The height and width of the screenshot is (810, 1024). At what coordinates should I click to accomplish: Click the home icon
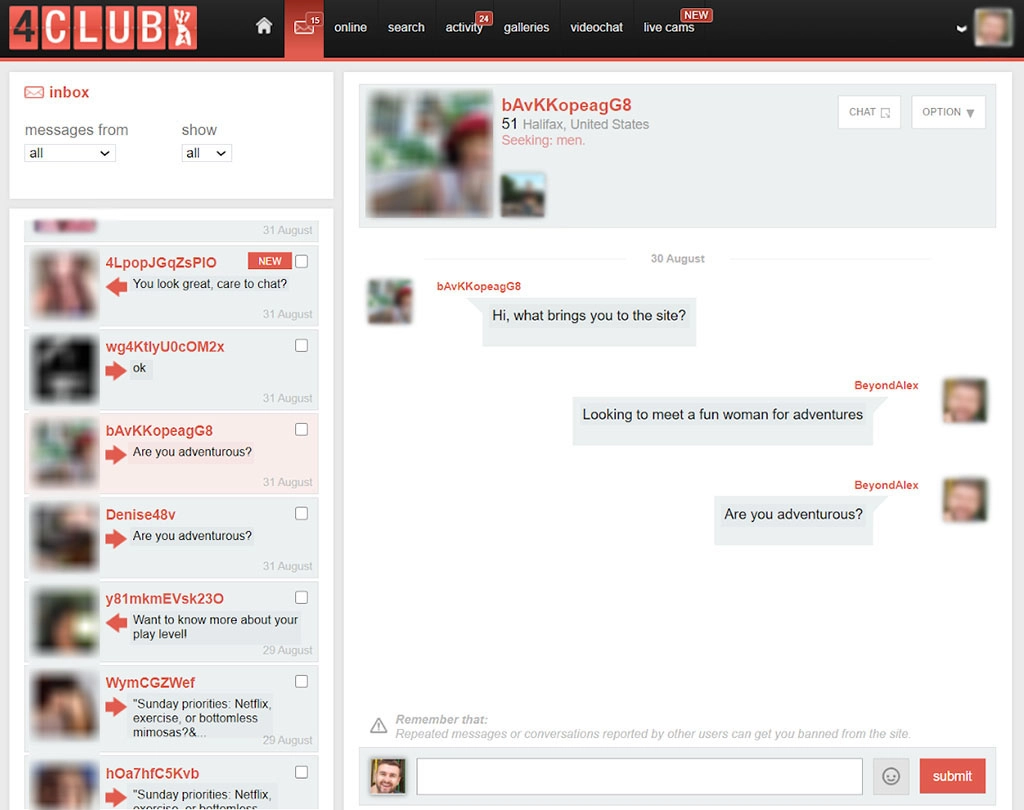tap(263, 27)
